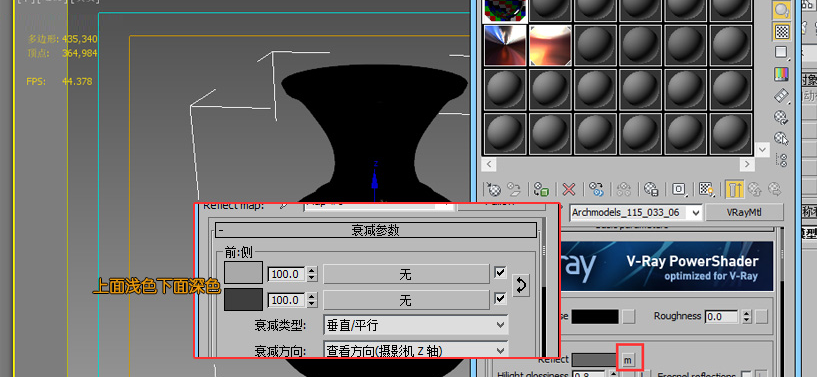Viewport: 817px width, 377px height.
Task: Open the Sample UV Tiling flyout
Action: click(781, 52)
